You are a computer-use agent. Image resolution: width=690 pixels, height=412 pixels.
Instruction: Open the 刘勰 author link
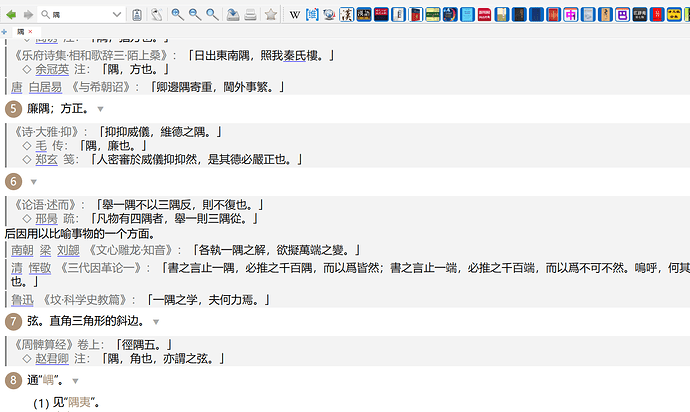(x=68, y=250)
